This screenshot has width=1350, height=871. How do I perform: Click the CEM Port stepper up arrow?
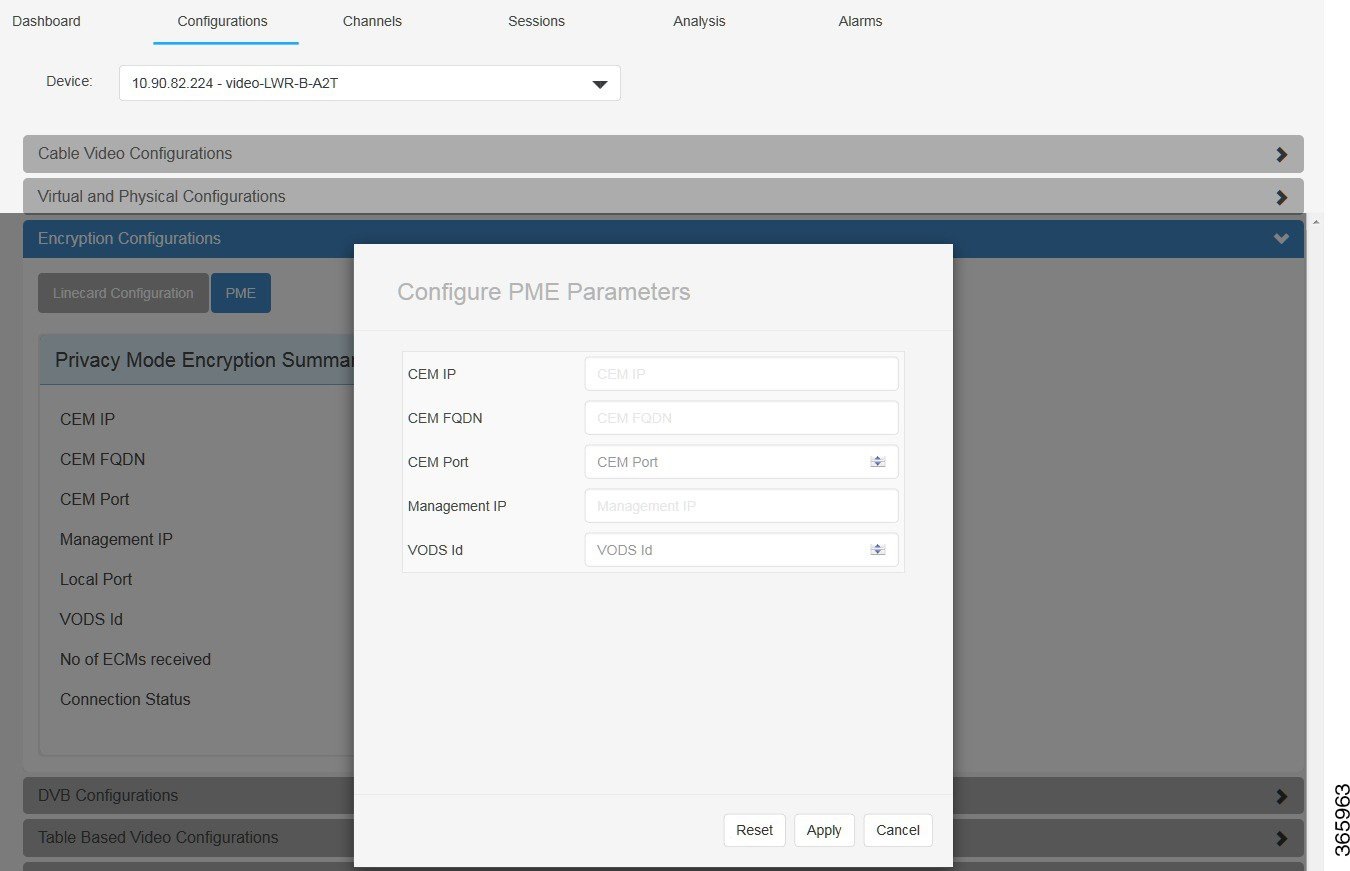(x=878, y=457)
